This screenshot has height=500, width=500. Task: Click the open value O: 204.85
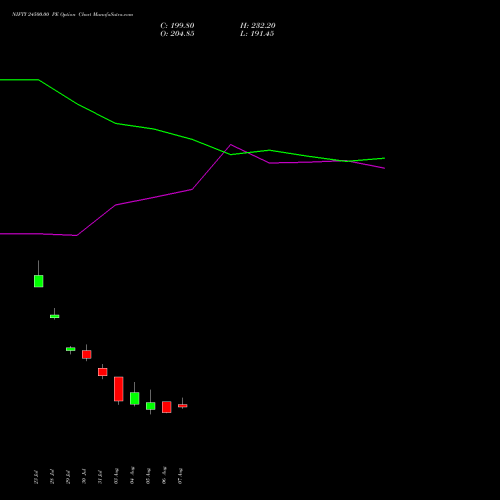click(177, 34)
